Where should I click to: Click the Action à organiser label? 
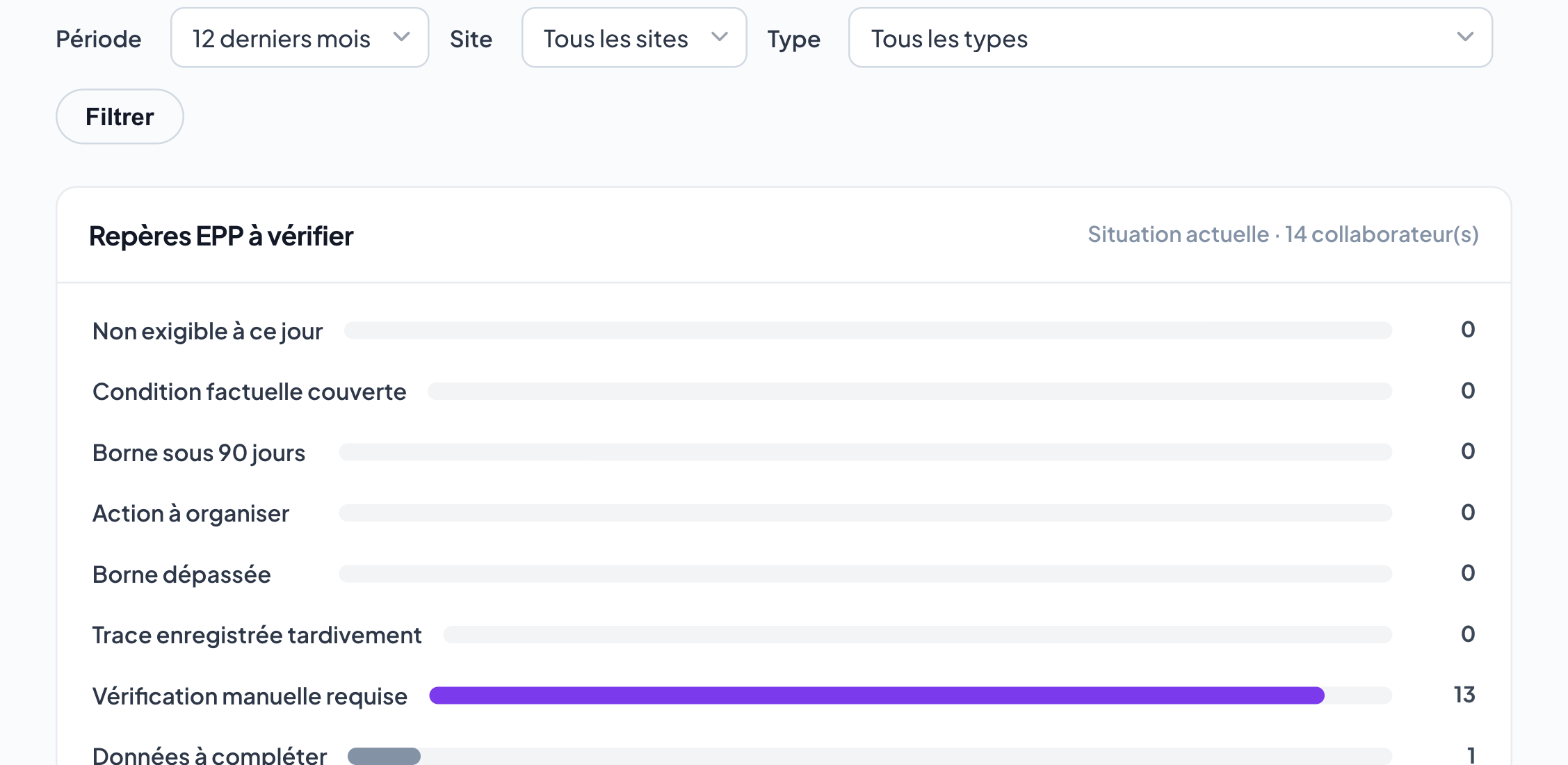point(191,513)
